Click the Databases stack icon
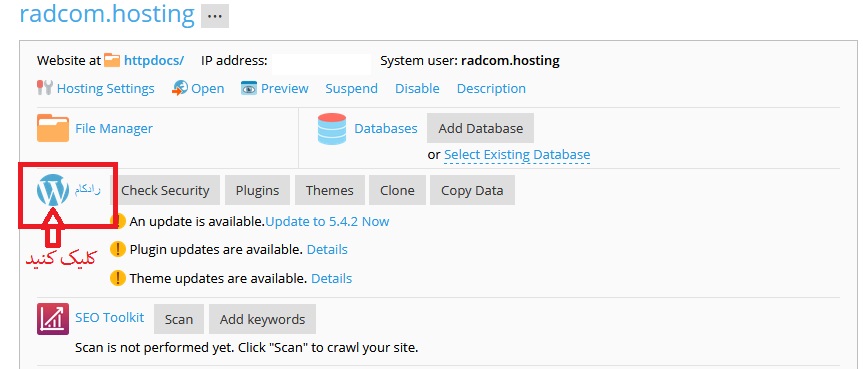 332,128
